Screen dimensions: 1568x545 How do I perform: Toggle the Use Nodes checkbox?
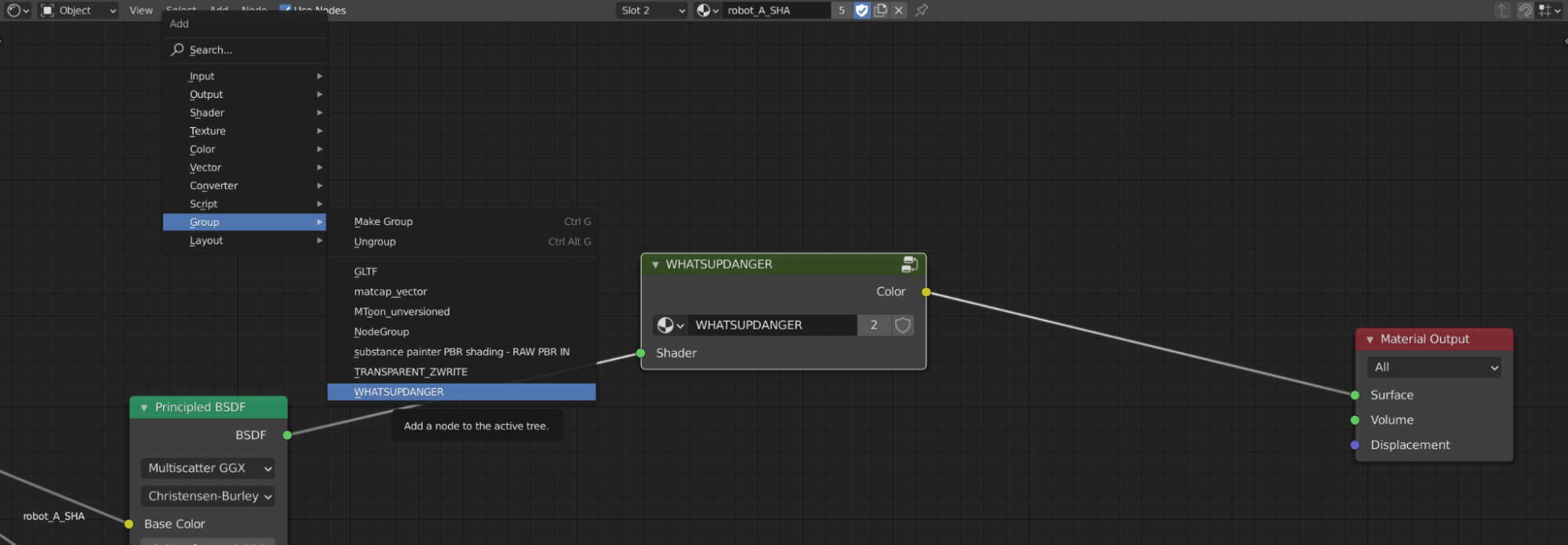(x=286, y=9)
